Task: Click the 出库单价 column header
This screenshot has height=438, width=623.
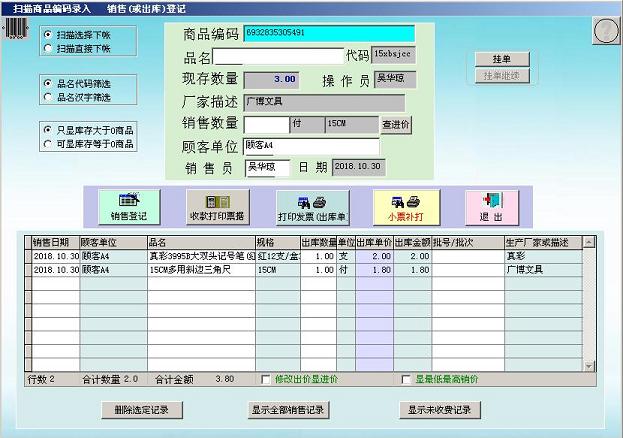Action: tap(374, 242)
